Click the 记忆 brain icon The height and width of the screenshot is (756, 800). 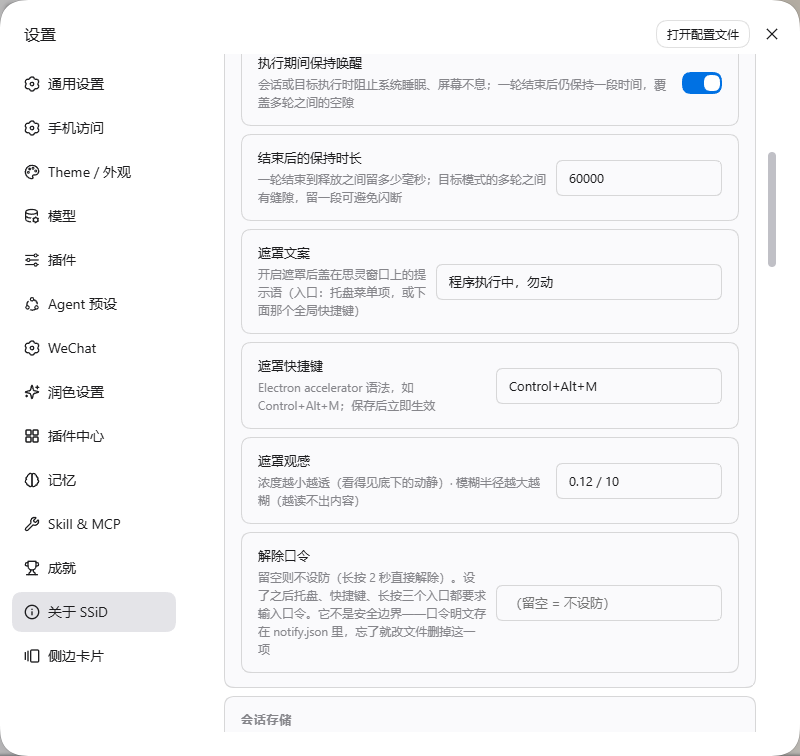tap(32, 481)
